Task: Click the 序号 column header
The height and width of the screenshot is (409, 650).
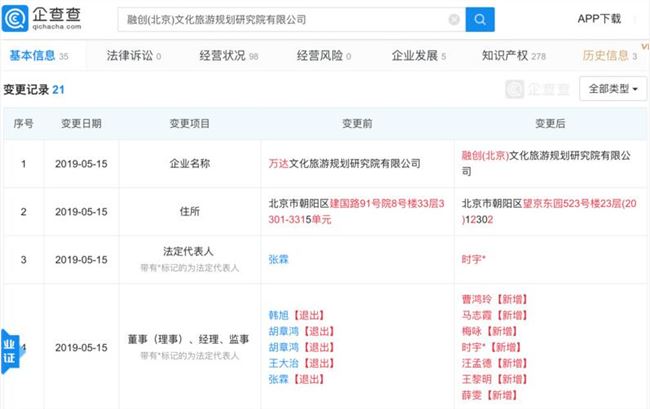Action: pyautogui.click(x=23, y=123)
